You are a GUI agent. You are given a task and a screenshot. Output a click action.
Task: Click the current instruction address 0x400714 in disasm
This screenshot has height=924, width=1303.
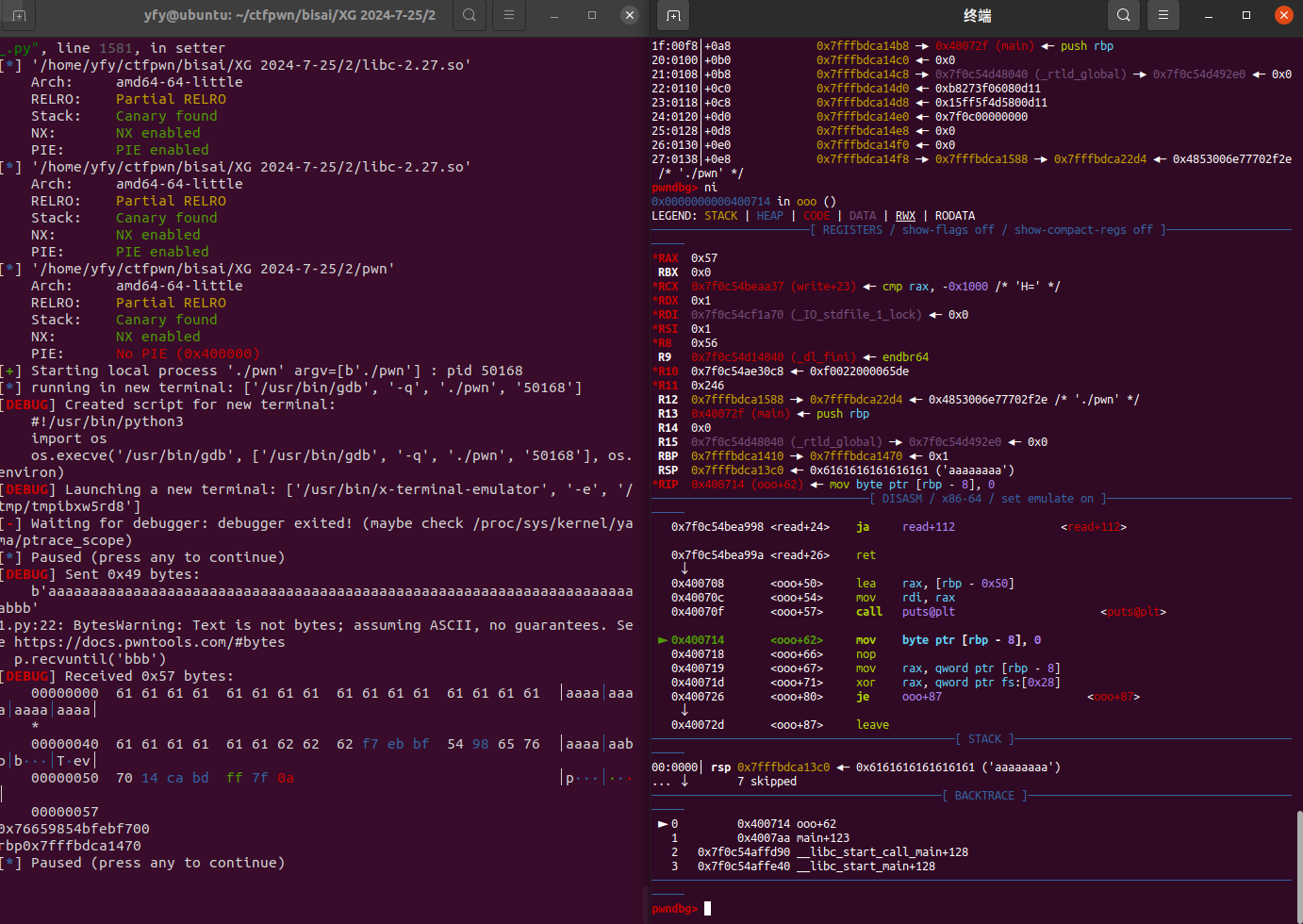click(x=698, y=640)
